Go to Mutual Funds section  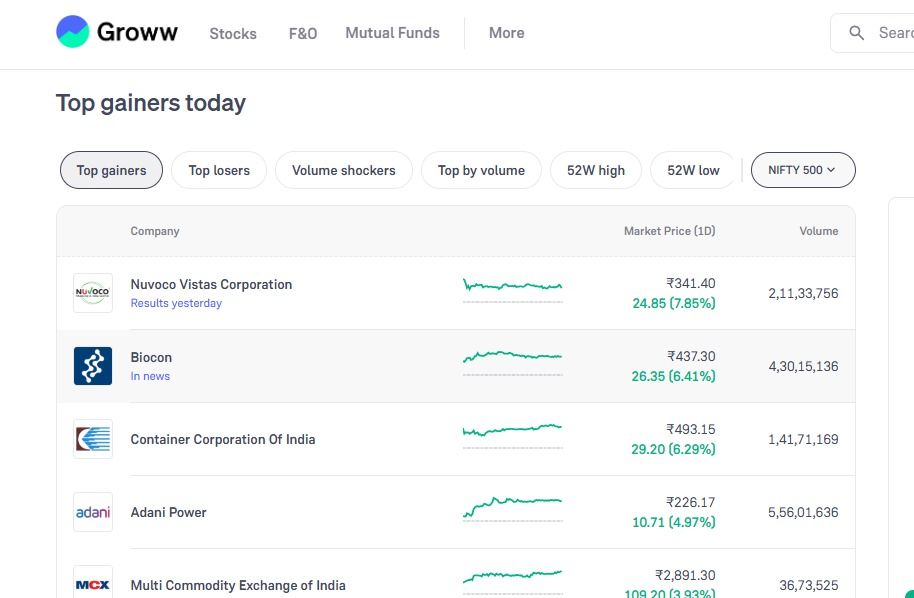392,33
